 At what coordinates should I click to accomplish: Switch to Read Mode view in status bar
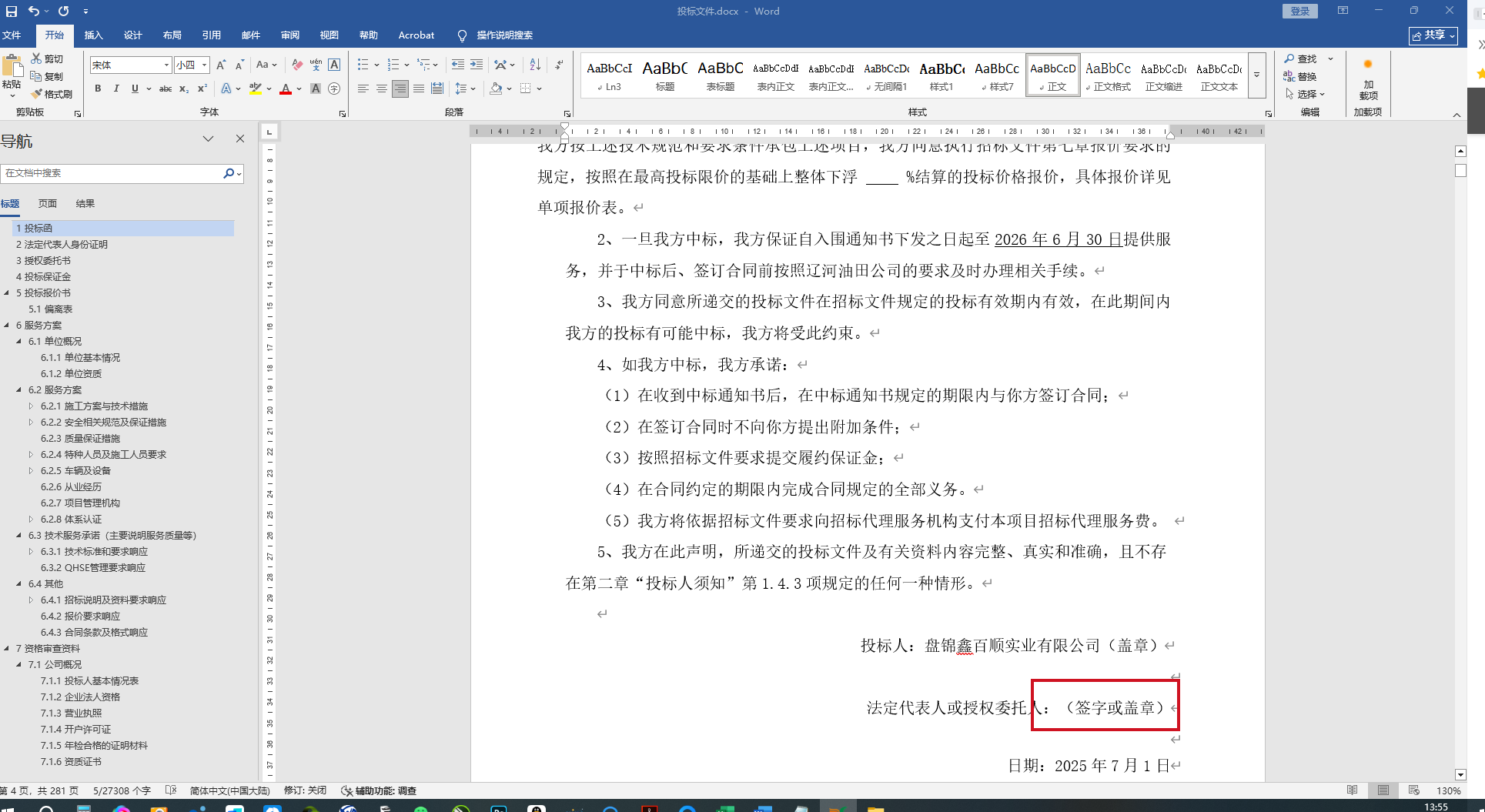[x=1353, y=790]
